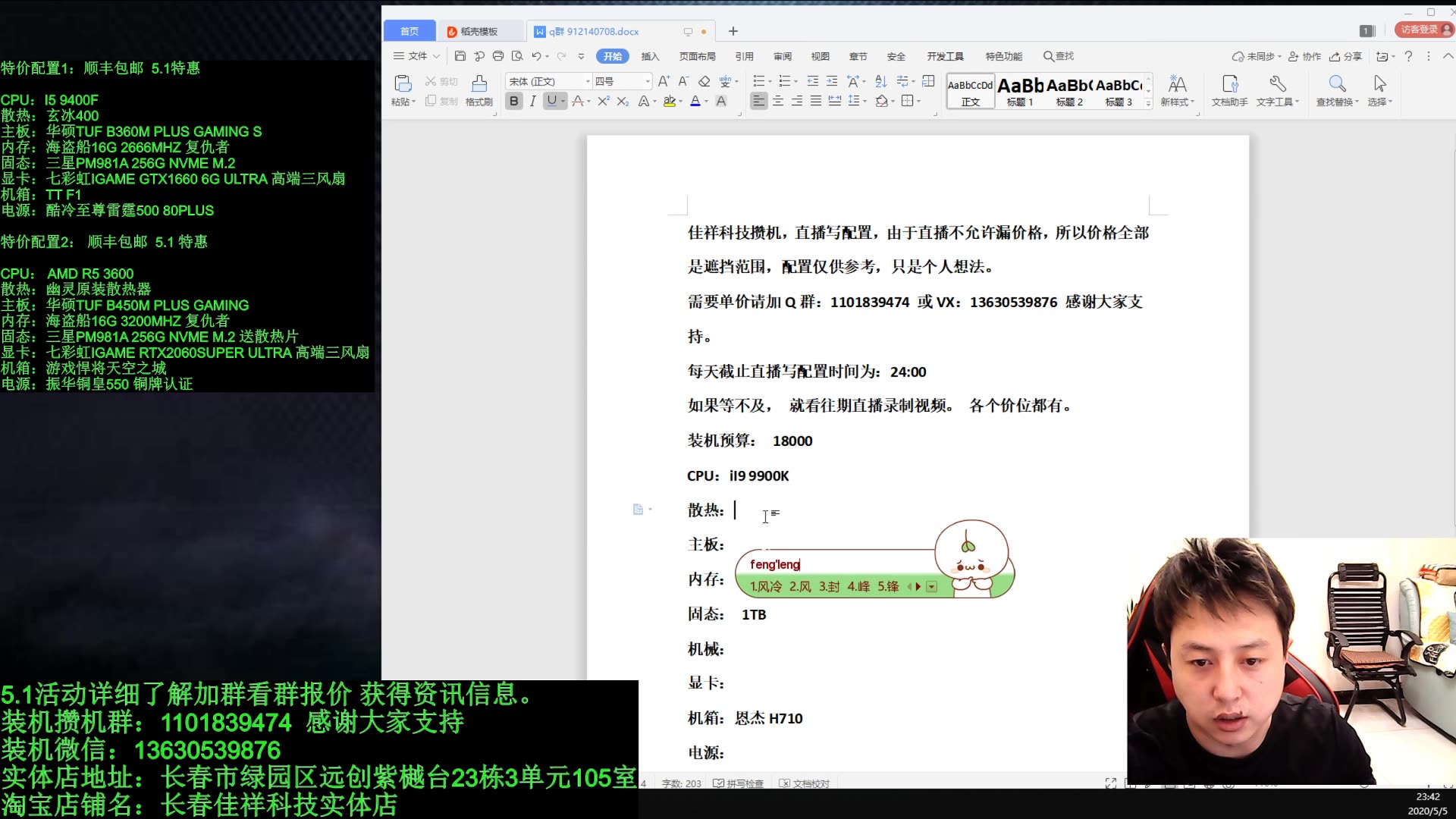Image resolution: width=1456 pixels, height=819 pixels.
Task: Click the Paste icon
Action: (x=403, y=83)
